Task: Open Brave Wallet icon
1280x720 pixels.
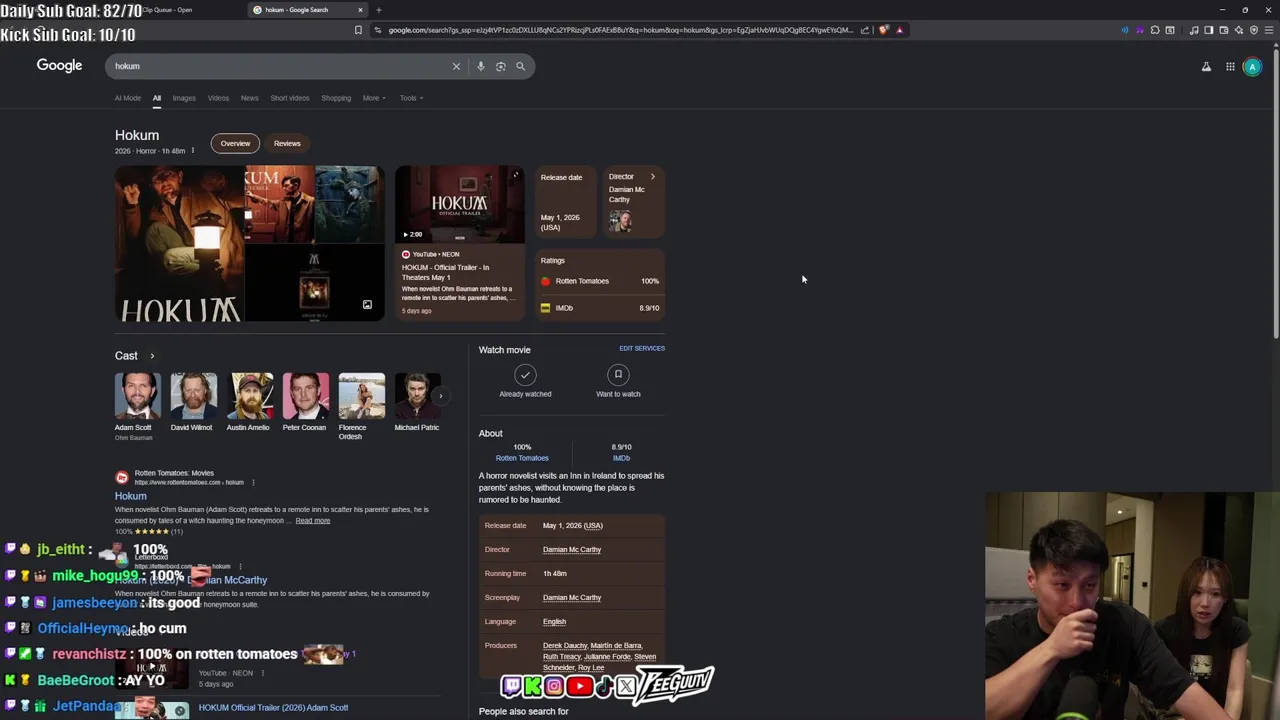Action: [x=1223, y=30]
